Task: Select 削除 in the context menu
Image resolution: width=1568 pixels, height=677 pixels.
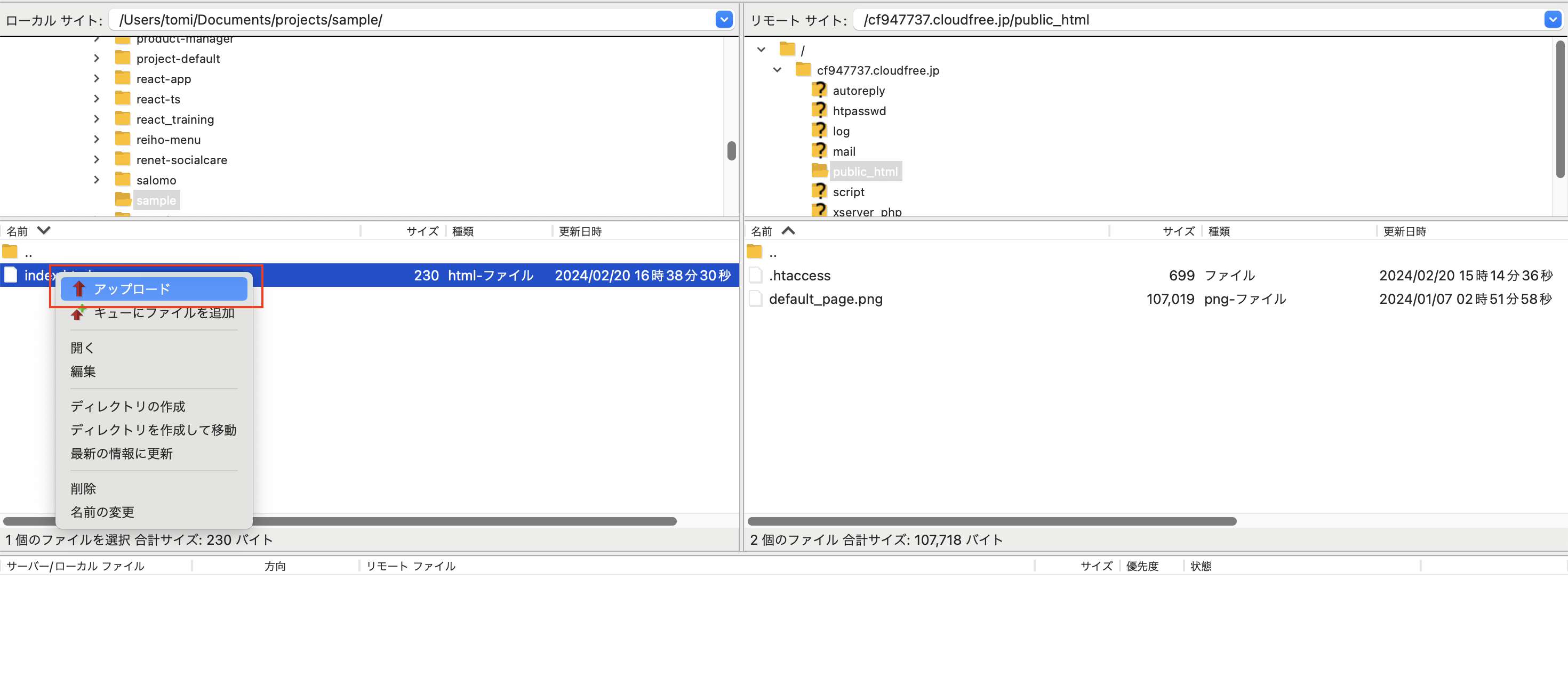Action: (x=83, y=488)
